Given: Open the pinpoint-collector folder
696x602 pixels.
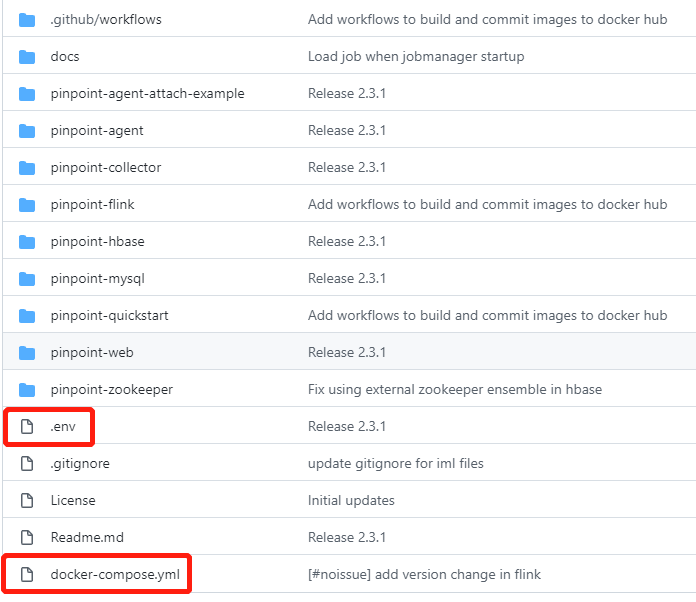Looking at the screenshot, I should coord(105,168).
